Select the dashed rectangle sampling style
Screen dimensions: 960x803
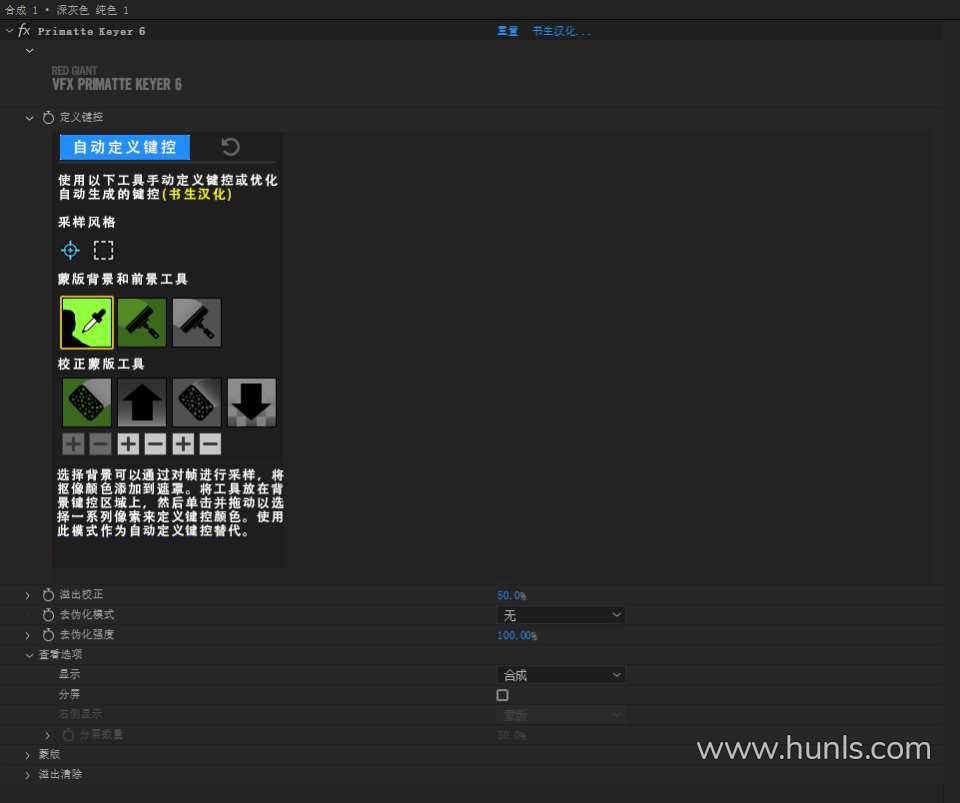[103, 250]
